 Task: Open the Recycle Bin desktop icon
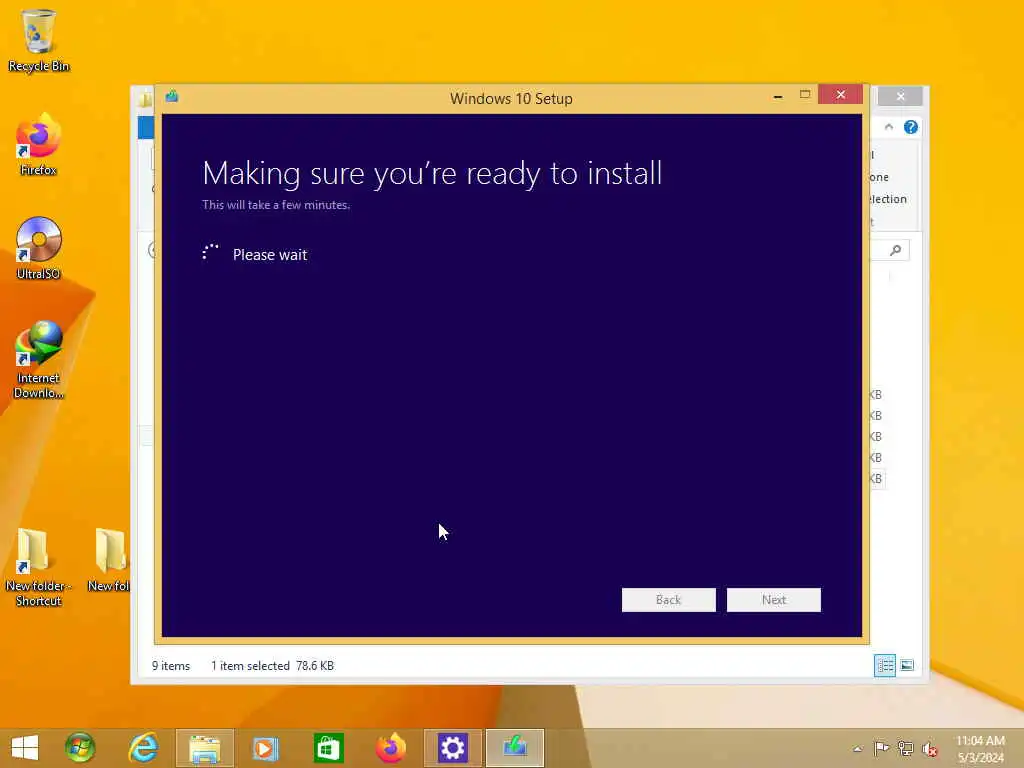click(39, 40)
